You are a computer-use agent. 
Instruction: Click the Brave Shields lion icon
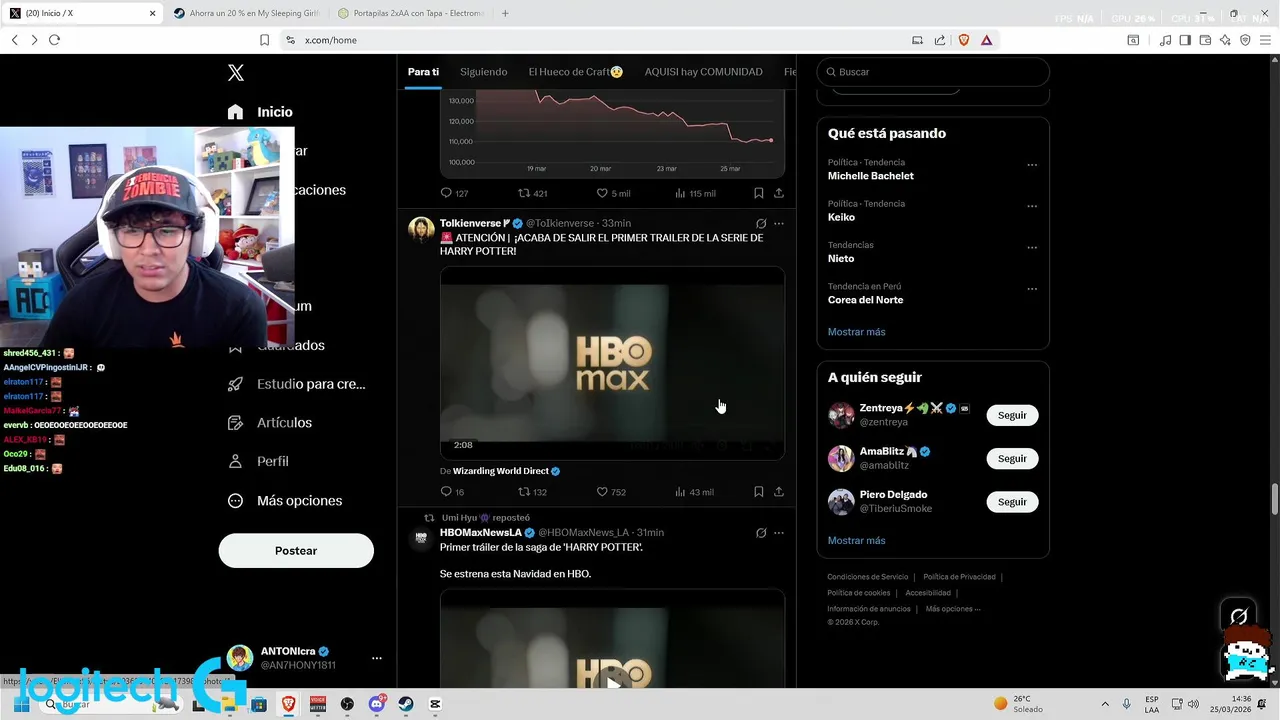964,40
